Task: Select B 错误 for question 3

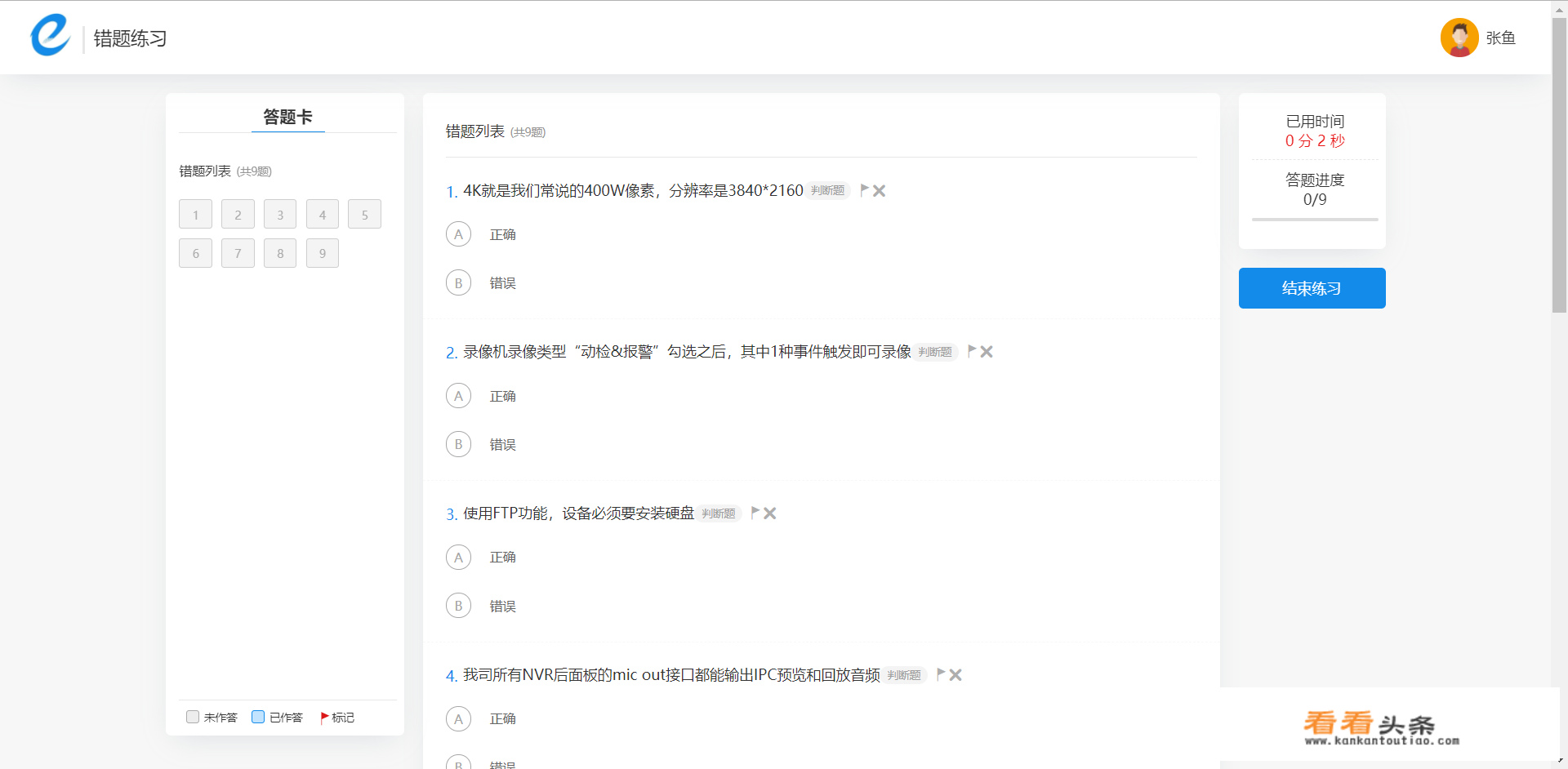Action: click(x=458, y=606)
